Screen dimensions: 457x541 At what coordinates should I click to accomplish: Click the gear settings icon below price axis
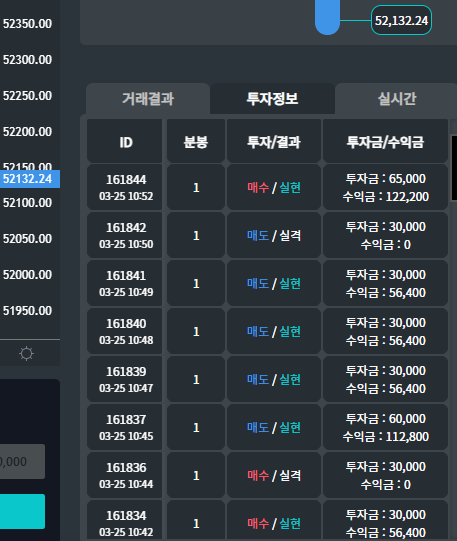tap(27, 354)
